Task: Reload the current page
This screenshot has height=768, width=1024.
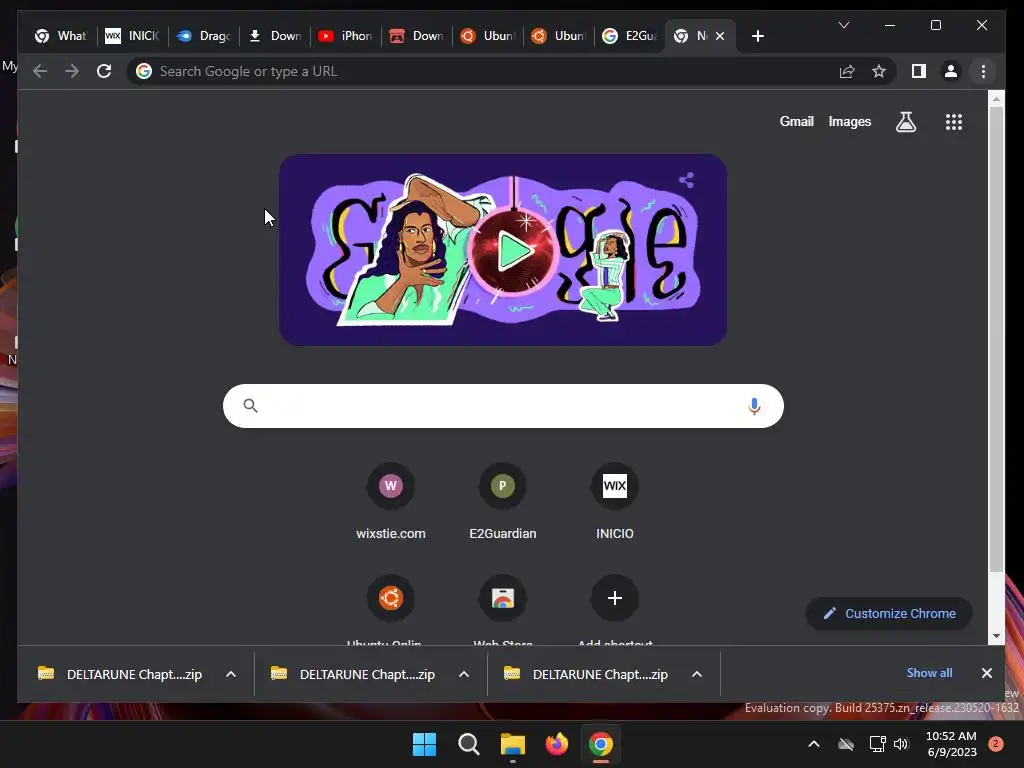Action: tap(104, 71)
